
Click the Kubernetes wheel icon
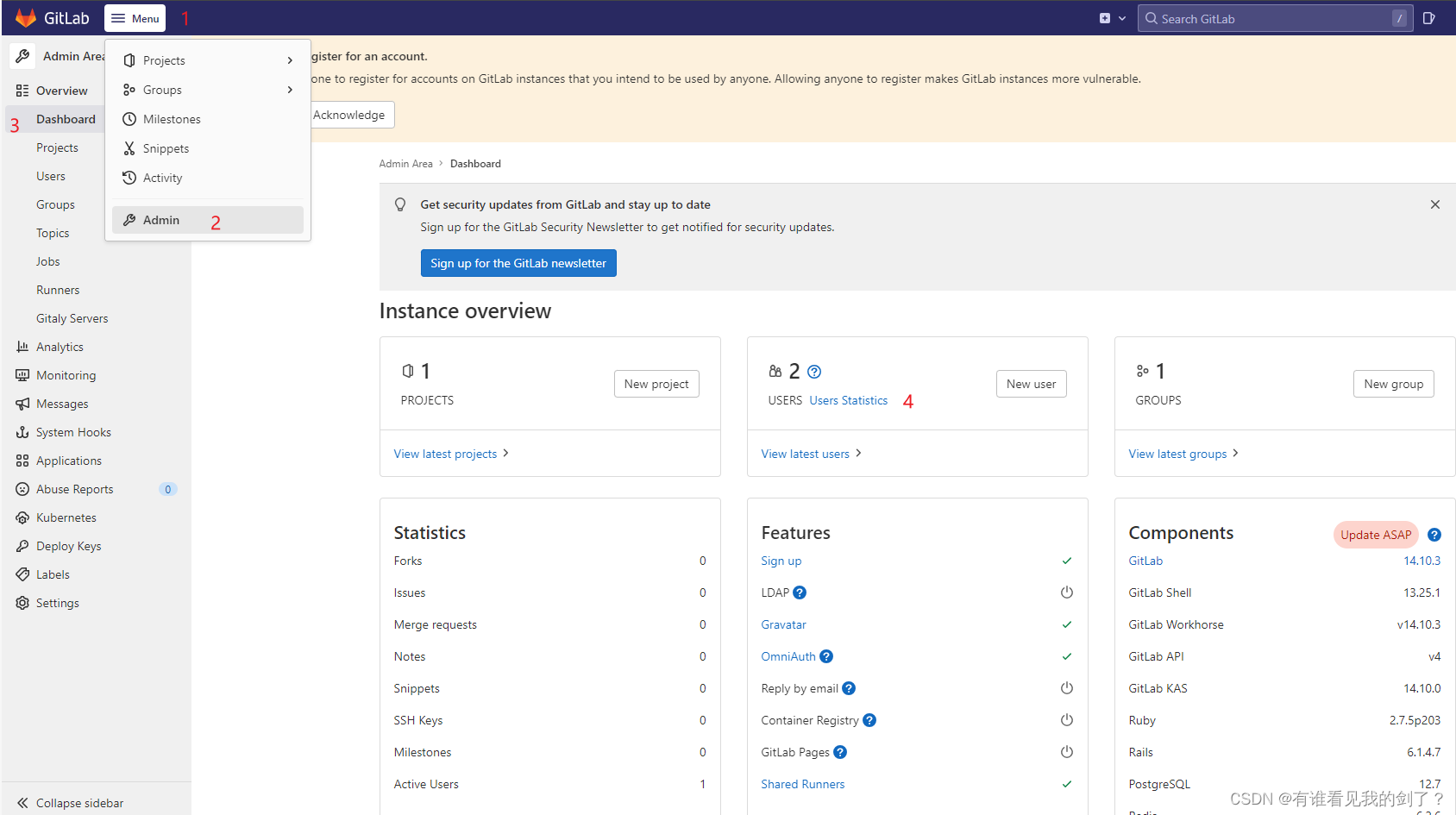[x=22, y=517]
